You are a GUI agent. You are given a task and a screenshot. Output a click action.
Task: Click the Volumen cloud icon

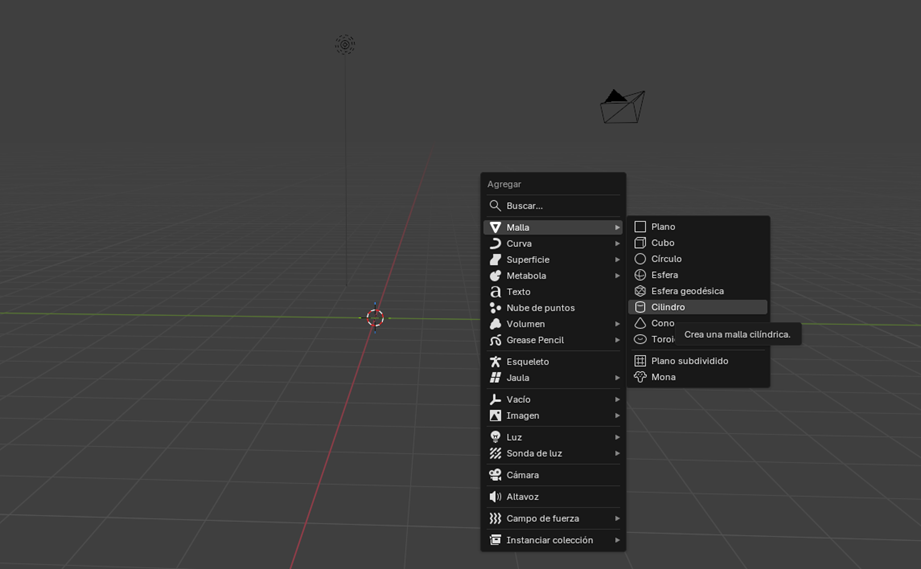(x=495, y=324)
